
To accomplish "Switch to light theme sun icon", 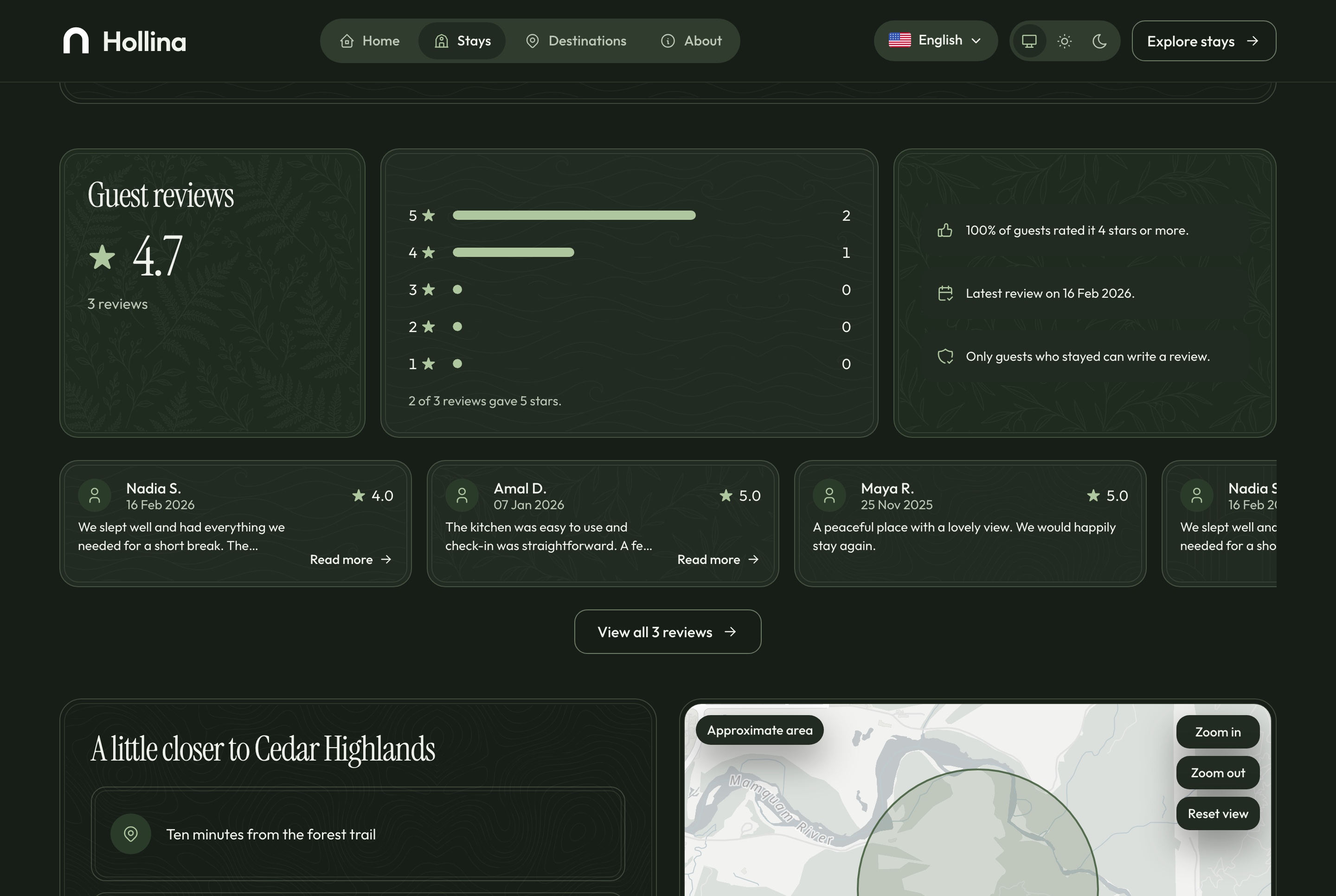I will point(1064,41).
